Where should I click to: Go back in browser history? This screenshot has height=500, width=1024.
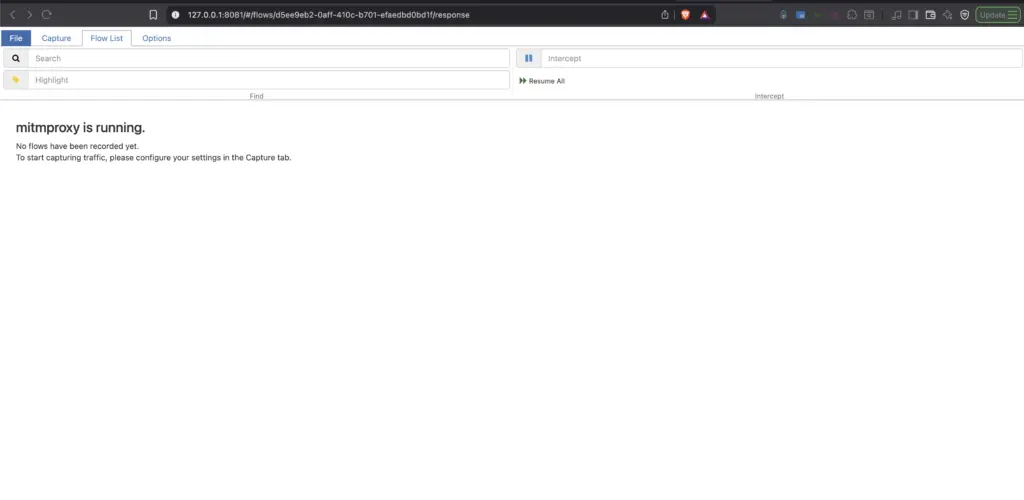click(12, 14)
